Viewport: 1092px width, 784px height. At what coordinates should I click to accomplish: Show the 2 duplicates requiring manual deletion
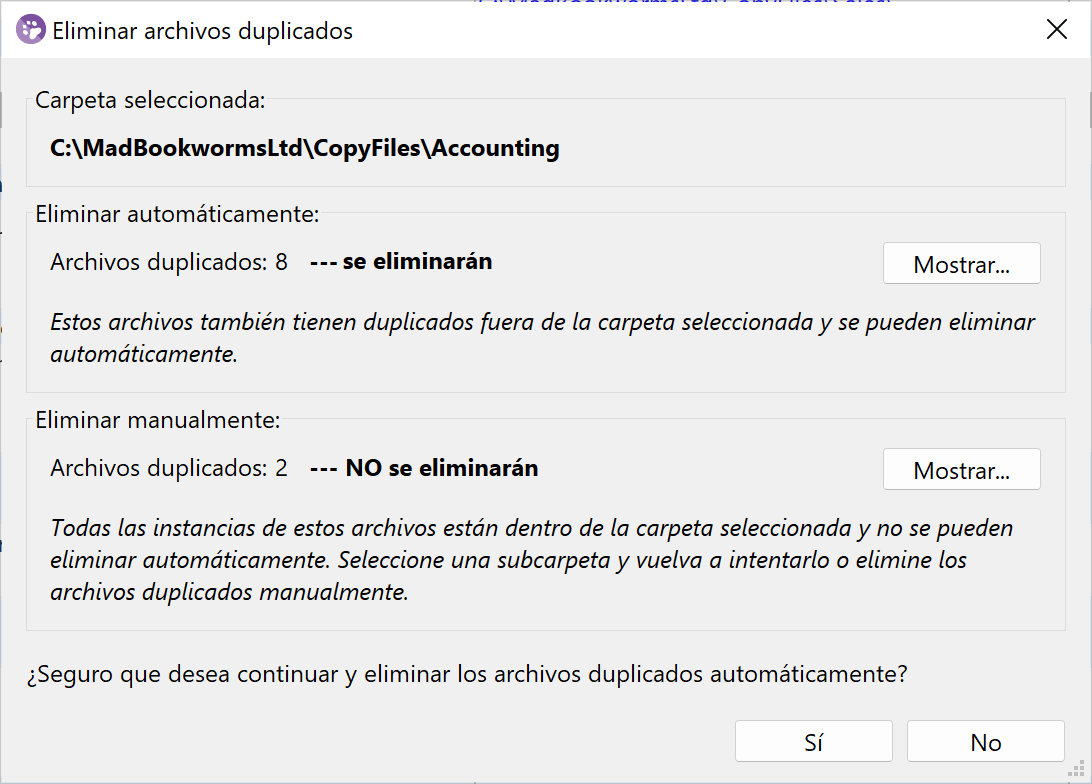[x=961, y=470]
